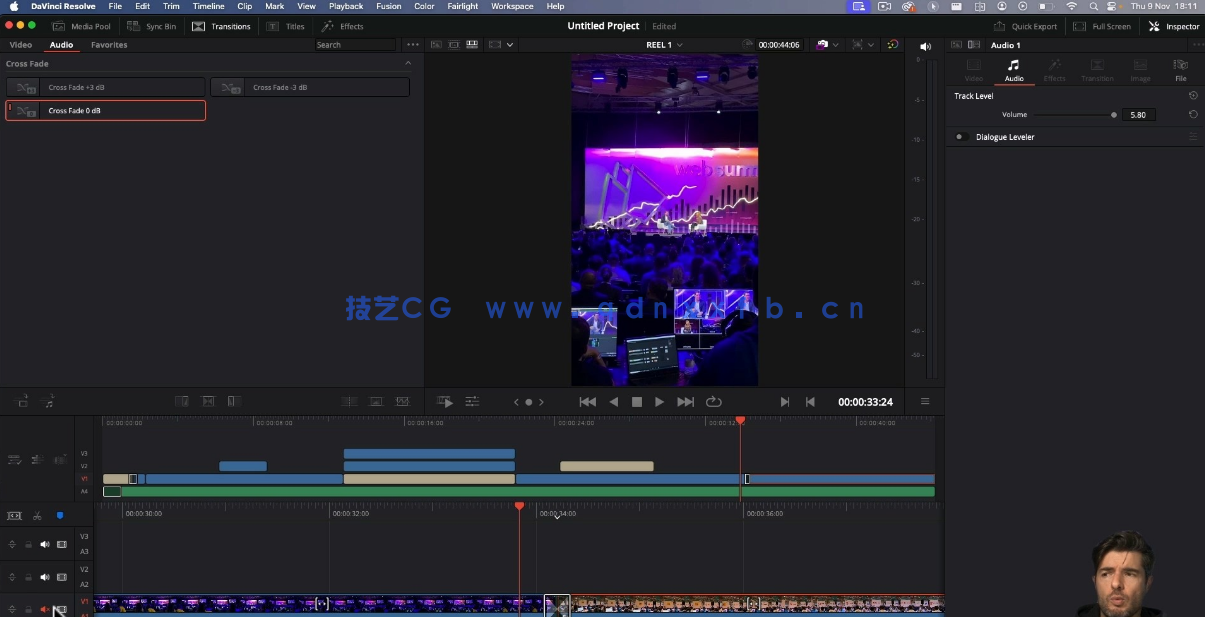
Task: Unlock track V2 with the lock toggle
Action: pyautogui.click(x=28, y=576)
